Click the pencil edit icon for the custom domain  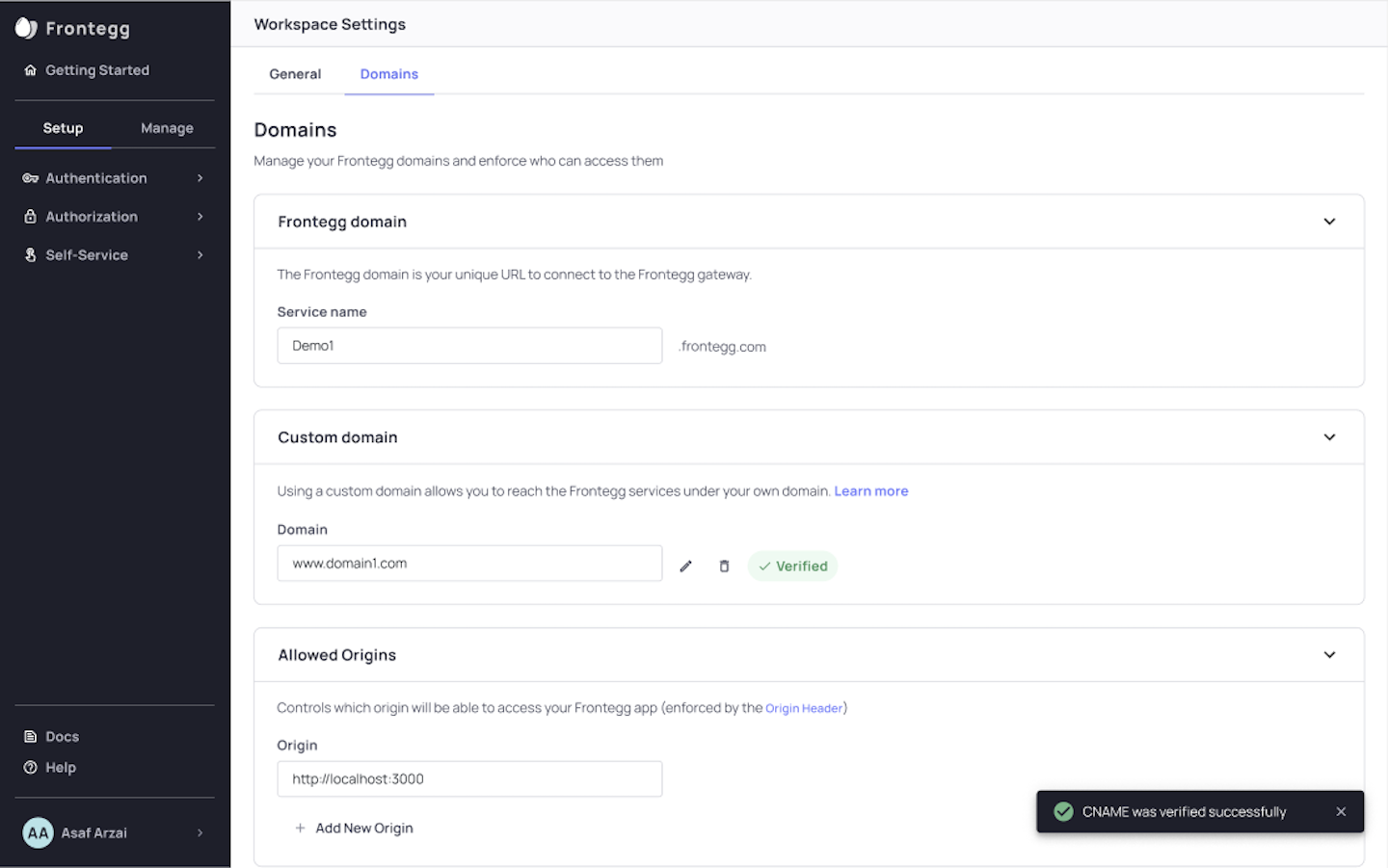(685, 566)
